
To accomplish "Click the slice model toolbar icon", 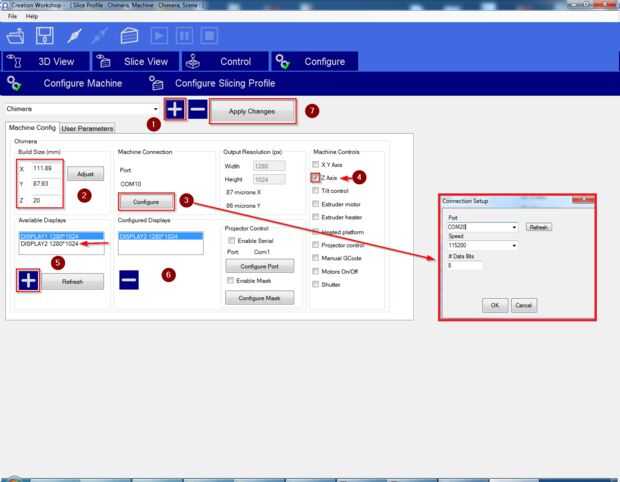I will 129,36.
